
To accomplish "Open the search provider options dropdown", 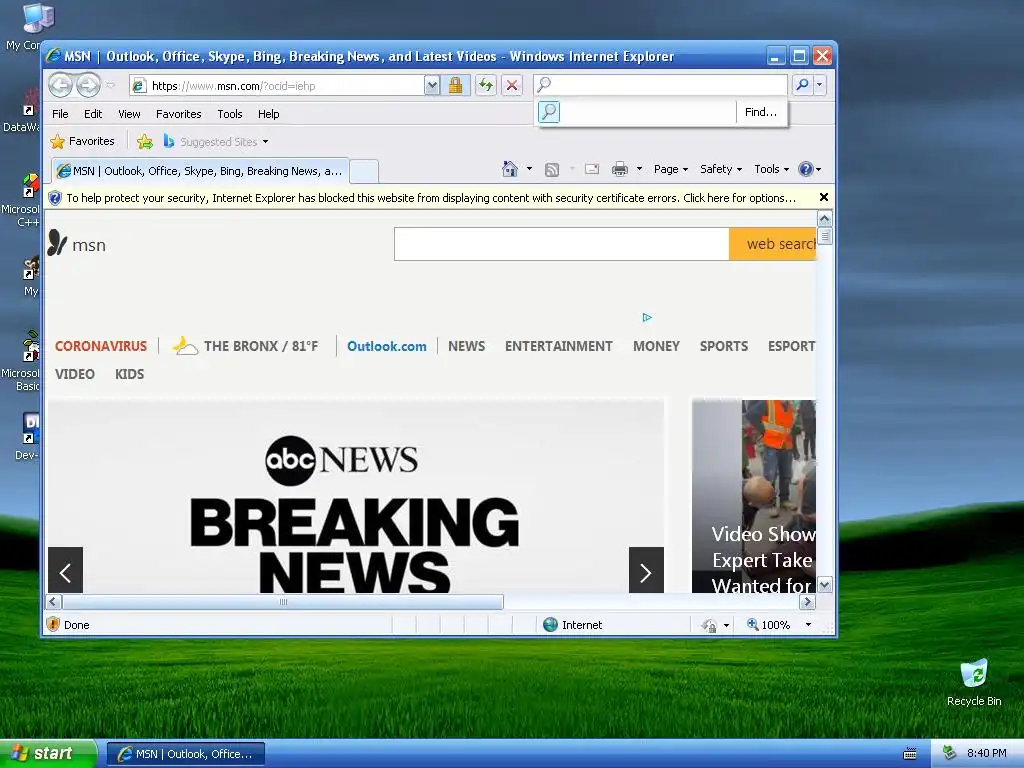I will click(x=820, y=85).
